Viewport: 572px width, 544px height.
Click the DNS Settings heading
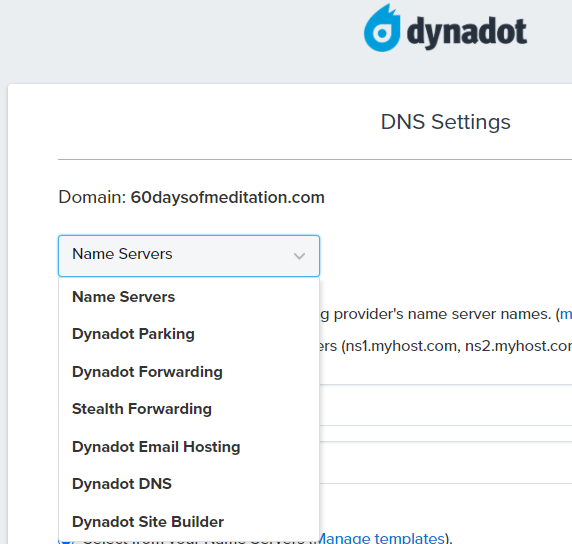(x=445, y=122)
